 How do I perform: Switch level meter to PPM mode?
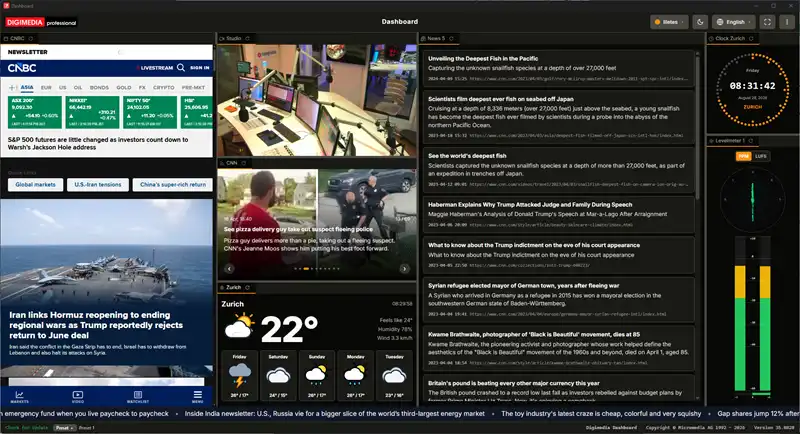[x=743, y=157]
